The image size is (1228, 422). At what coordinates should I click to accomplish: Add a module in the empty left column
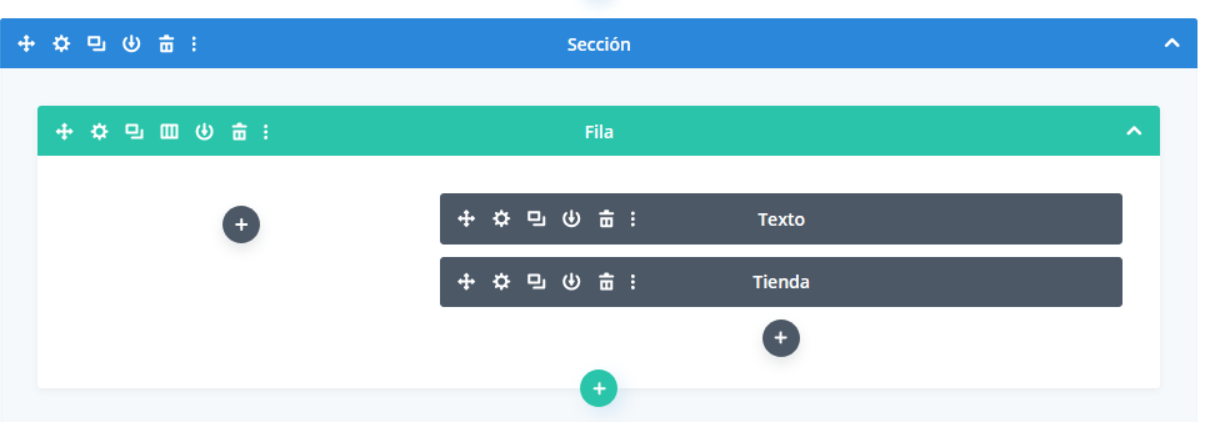[x=241, y=225]
